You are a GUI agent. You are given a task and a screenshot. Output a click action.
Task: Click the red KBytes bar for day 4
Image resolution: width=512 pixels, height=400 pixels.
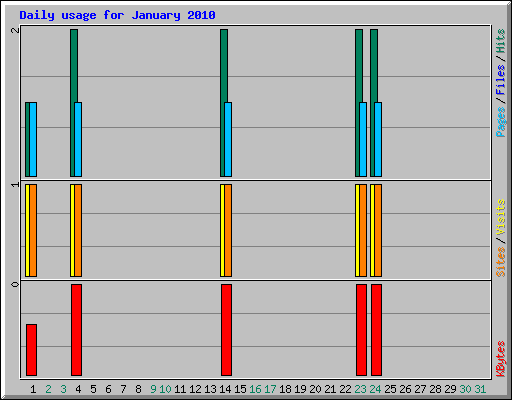[76, 330]
